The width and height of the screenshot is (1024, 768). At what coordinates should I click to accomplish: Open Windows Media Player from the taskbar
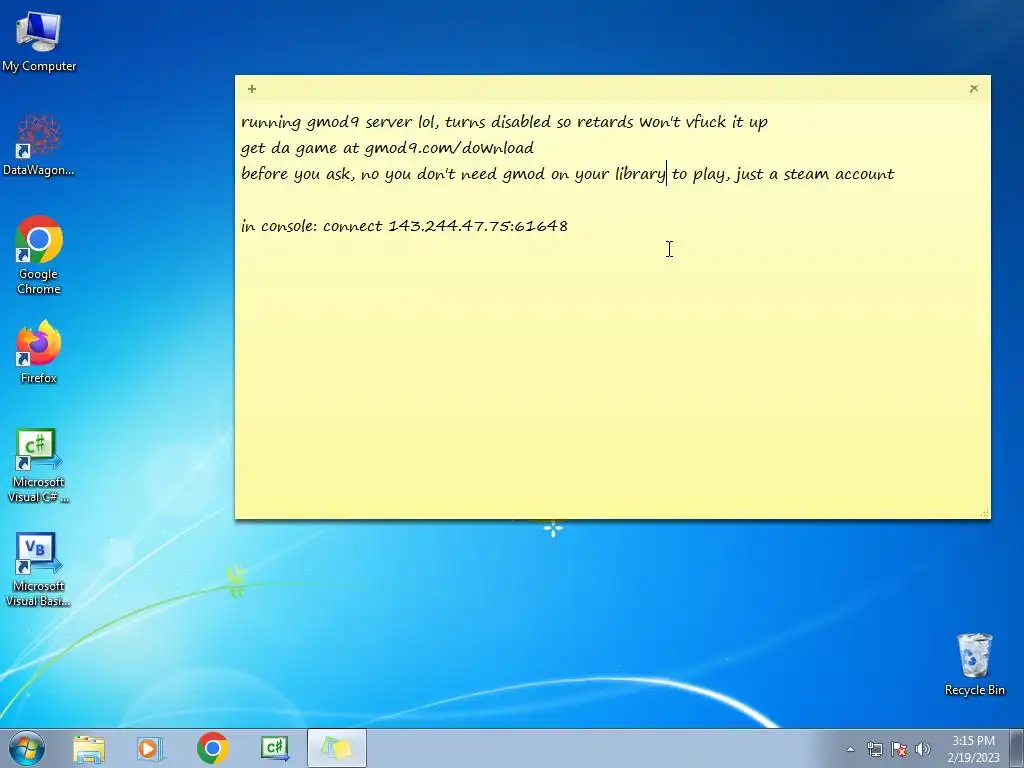[x=150, y=748]
